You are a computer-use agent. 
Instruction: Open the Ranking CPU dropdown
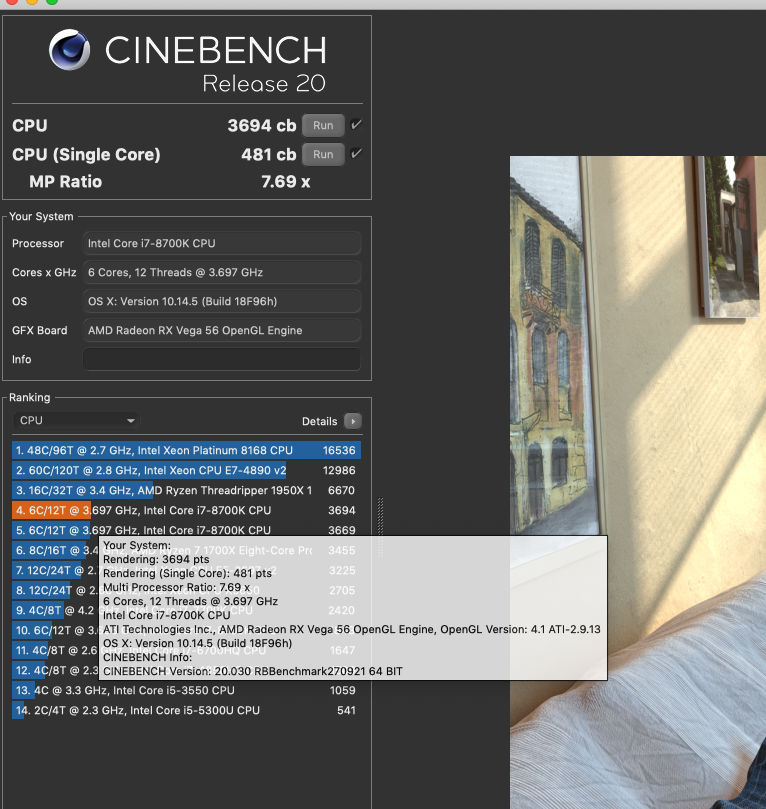76,420
